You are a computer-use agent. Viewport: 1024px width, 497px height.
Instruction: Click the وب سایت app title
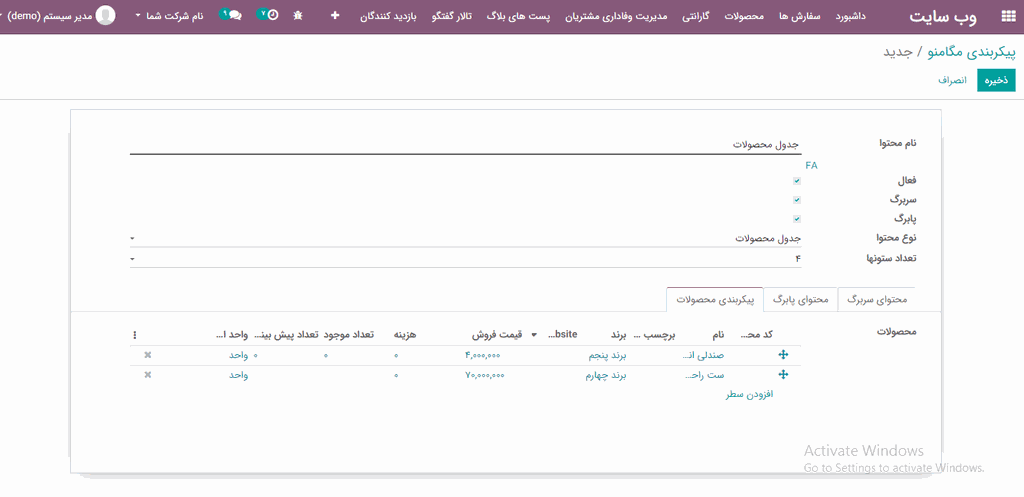pyautogui.click(x=943, y=17)
